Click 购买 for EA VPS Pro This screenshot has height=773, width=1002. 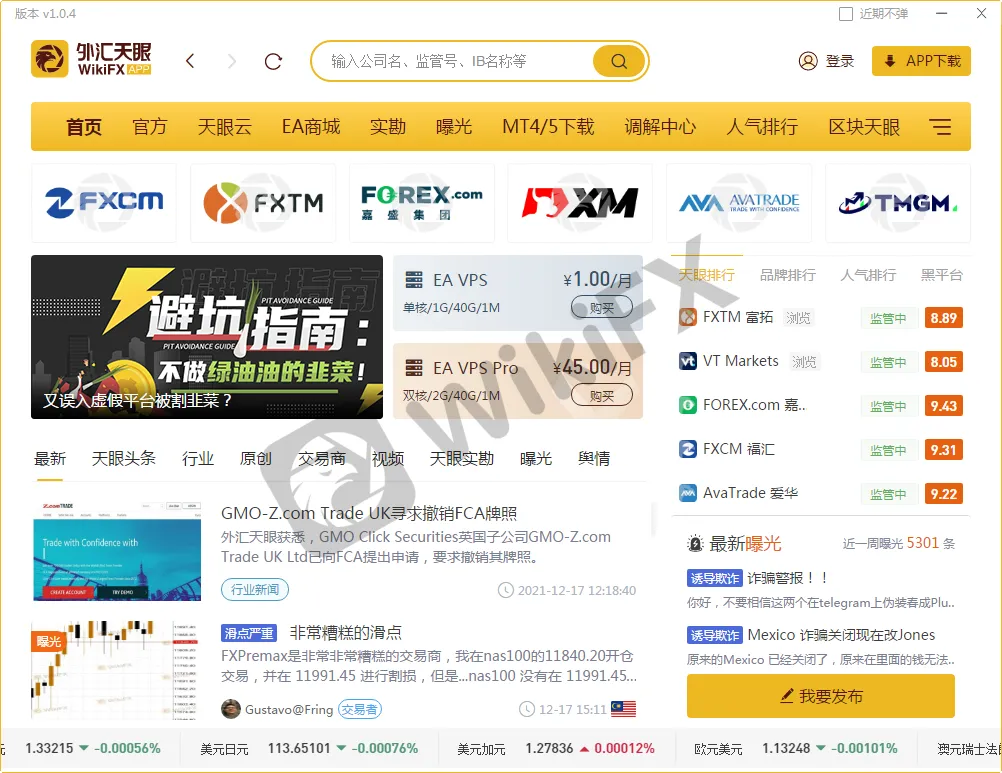pos(601,395)
